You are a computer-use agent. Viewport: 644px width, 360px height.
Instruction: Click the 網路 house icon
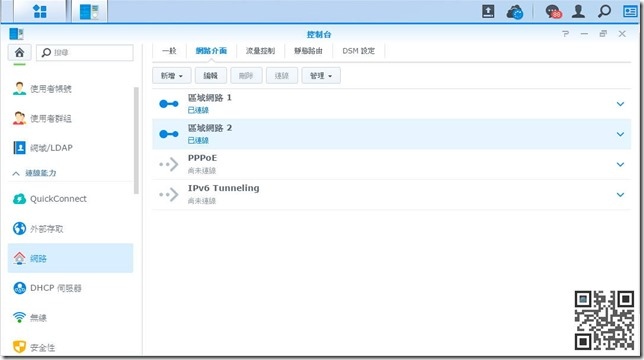[x=19, y=258]
